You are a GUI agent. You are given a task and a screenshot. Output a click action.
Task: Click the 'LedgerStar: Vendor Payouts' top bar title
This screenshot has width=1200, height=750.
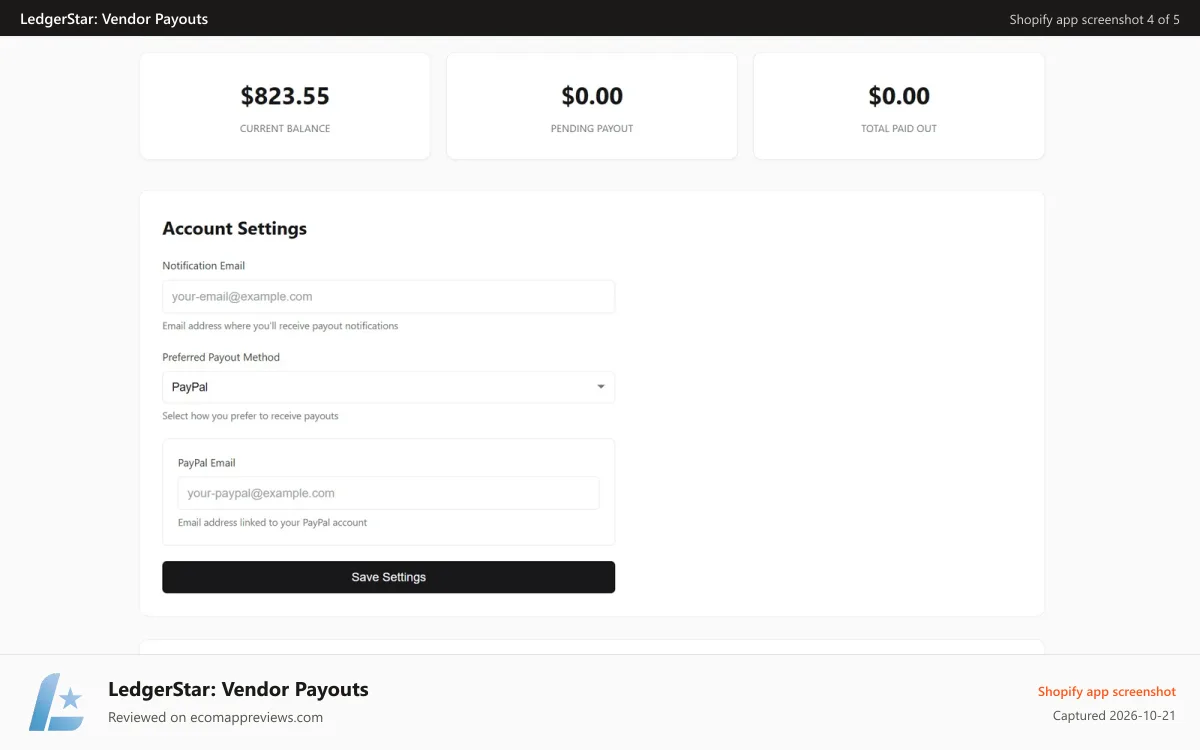click(x=114, y=19)
